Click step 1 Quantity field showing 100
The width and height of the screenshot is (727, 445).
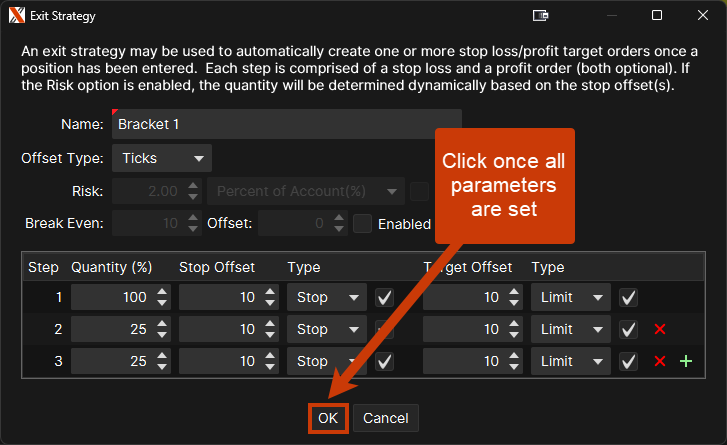click(x=111, y=297)
